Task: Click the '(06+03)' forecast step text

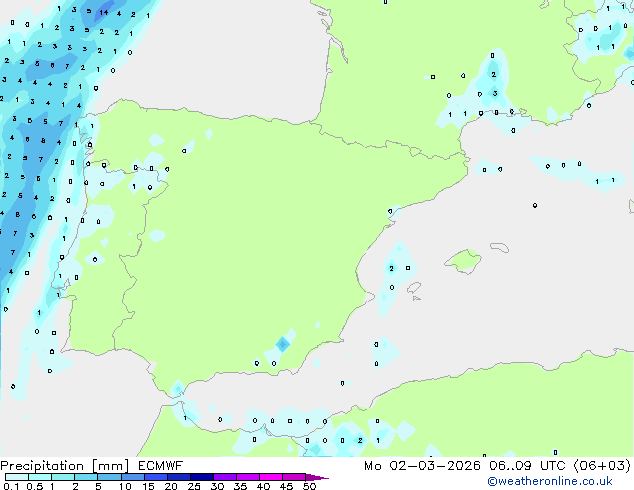Action: coord(602,466)
